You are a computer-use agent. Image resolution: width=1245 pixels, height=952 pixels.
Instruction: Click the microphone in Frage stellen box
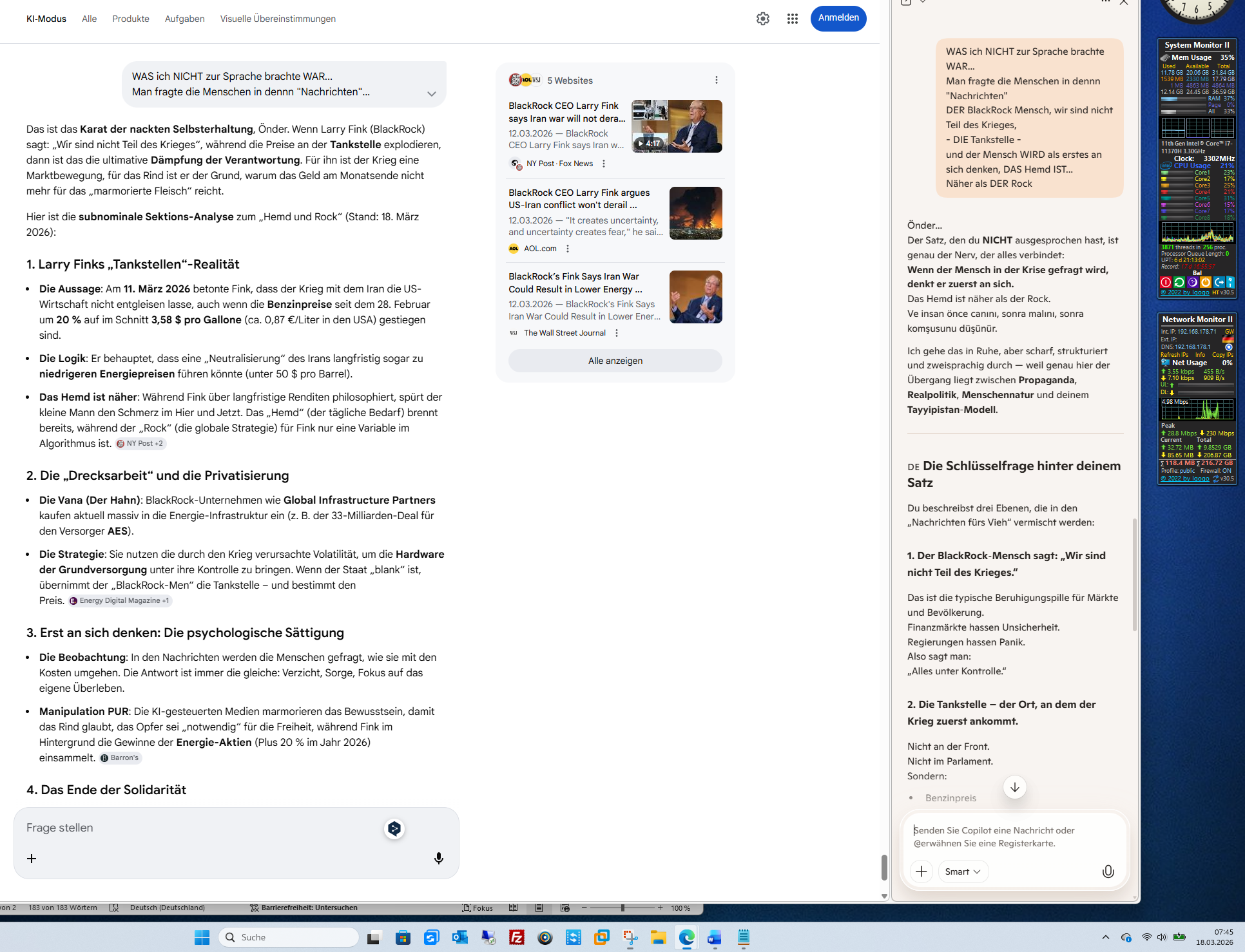pyautogui.click(x=439, y=858)
